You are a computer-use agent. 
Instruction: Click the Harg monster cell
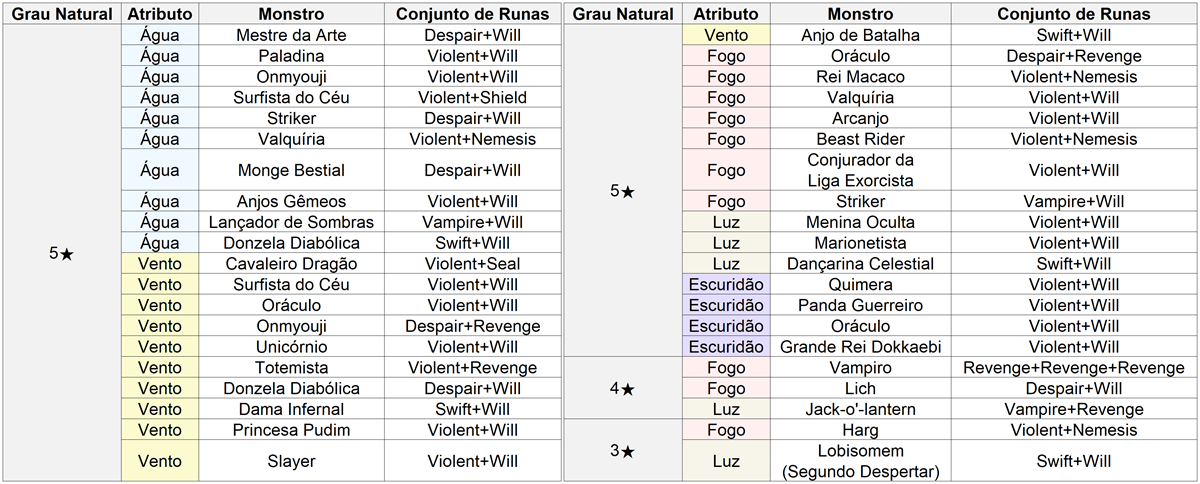click(x=860, y=430)
